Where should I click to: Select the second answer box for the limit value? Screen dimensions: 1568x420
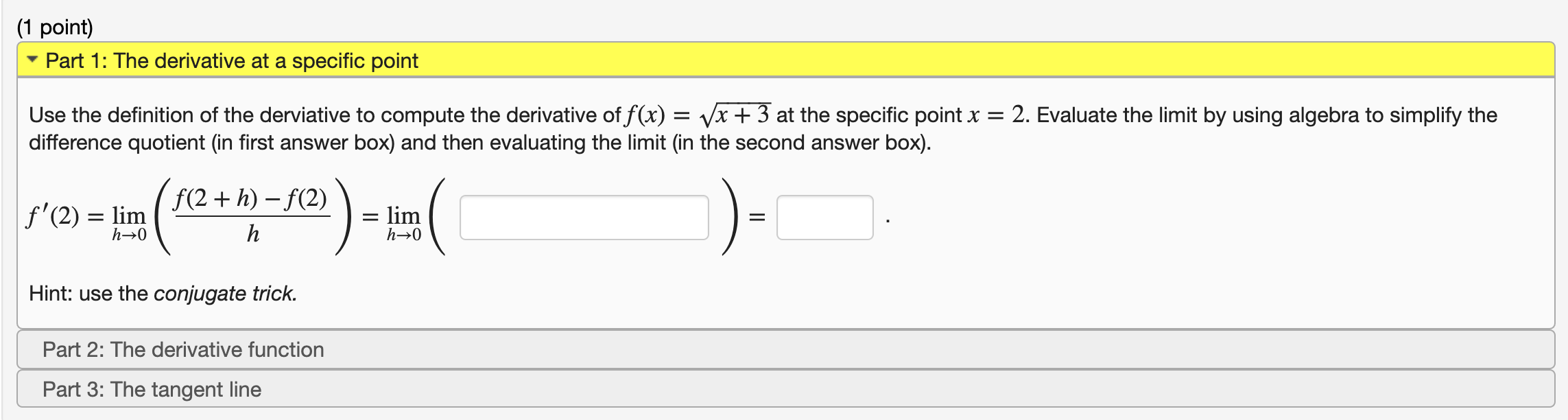pyautogui.click(x=824, y=216)
